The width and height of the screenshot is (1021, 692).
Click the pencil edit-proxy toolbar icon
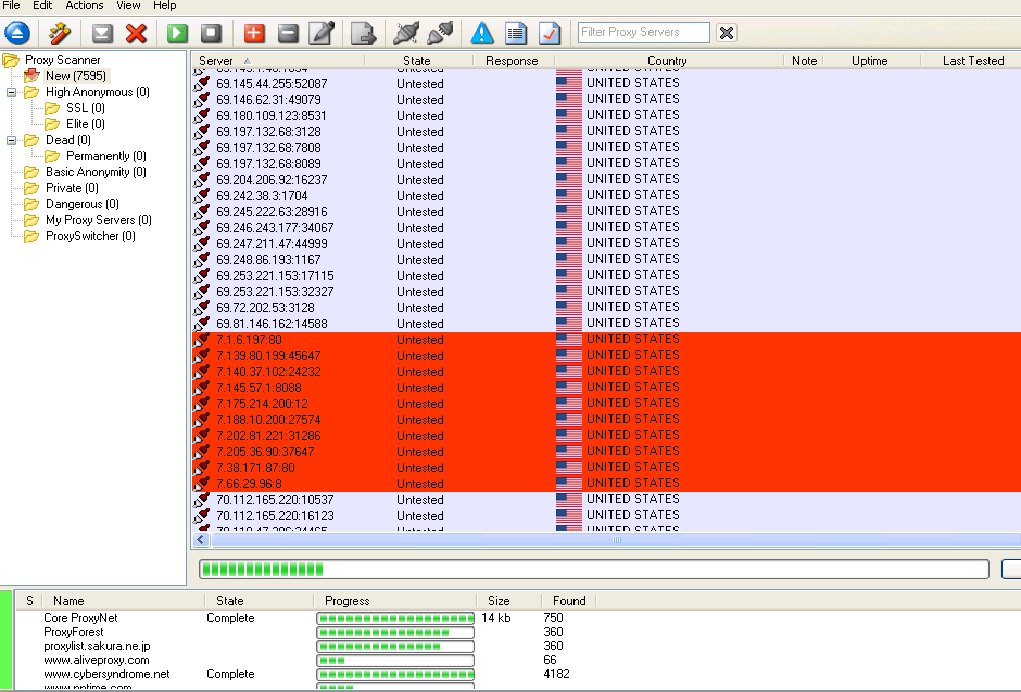point(321,33)
